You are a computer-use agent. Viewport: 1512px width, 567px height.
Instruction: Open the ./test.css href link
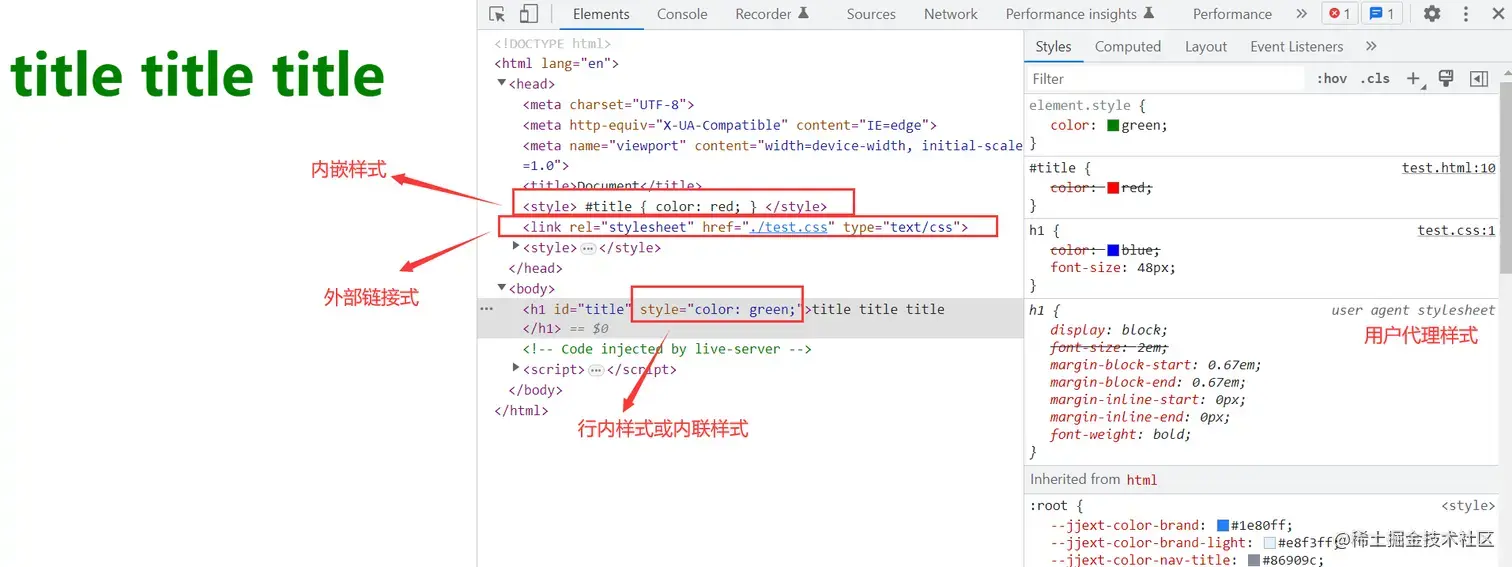[789, 227]
